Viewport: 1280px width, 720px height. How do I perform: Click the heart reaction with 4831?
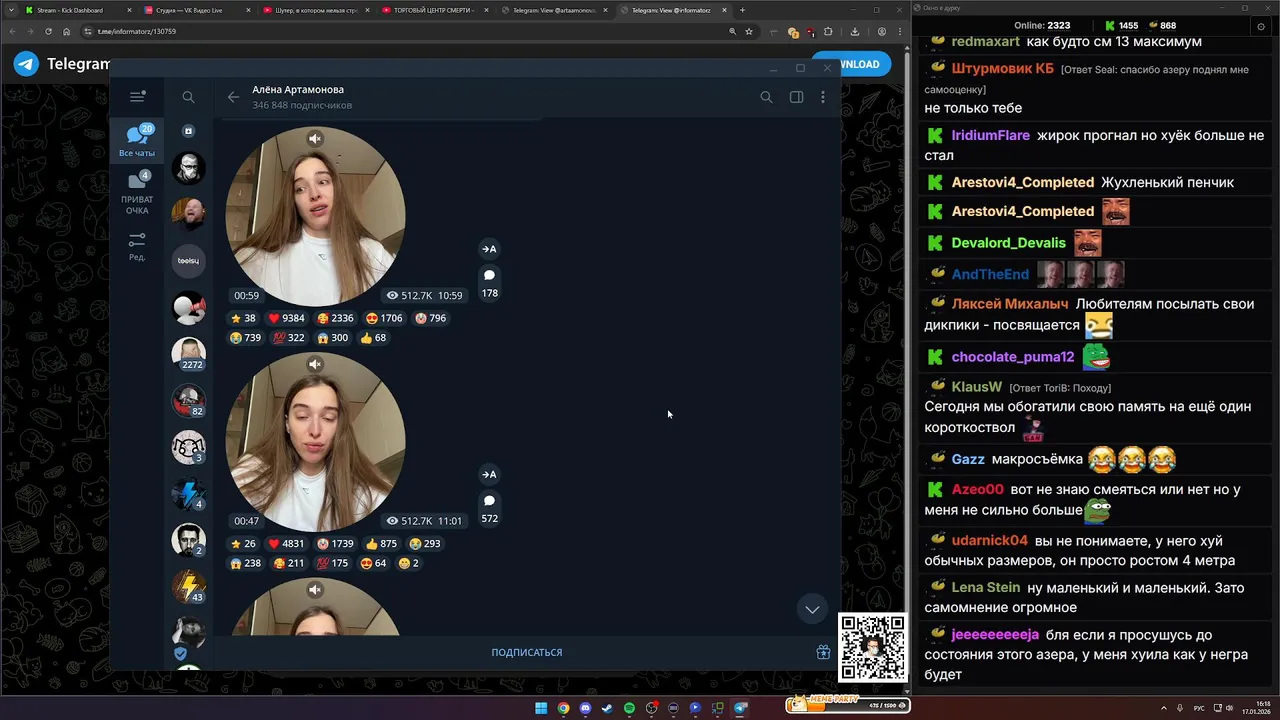pos(287,544)
